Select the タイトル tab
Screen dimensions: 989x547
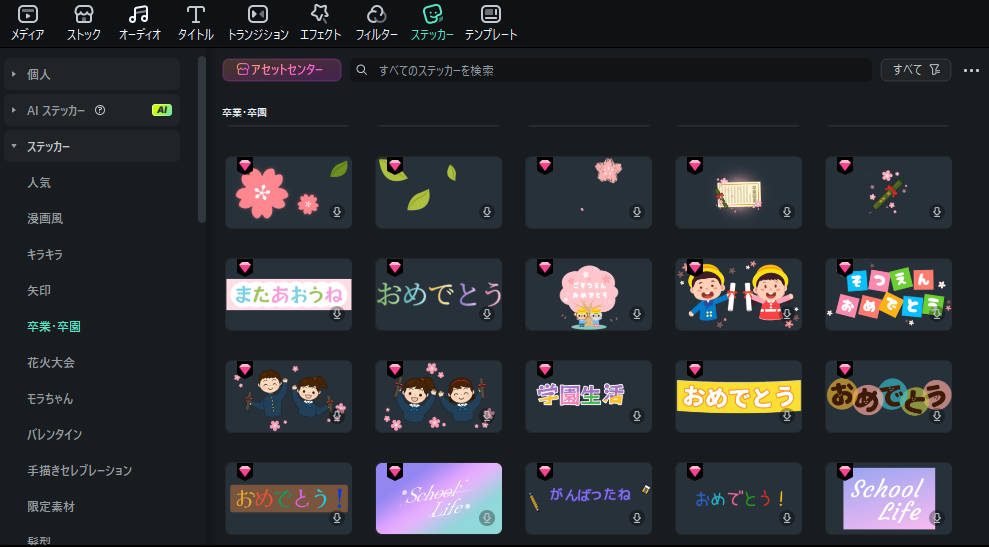tap(196, 23)
